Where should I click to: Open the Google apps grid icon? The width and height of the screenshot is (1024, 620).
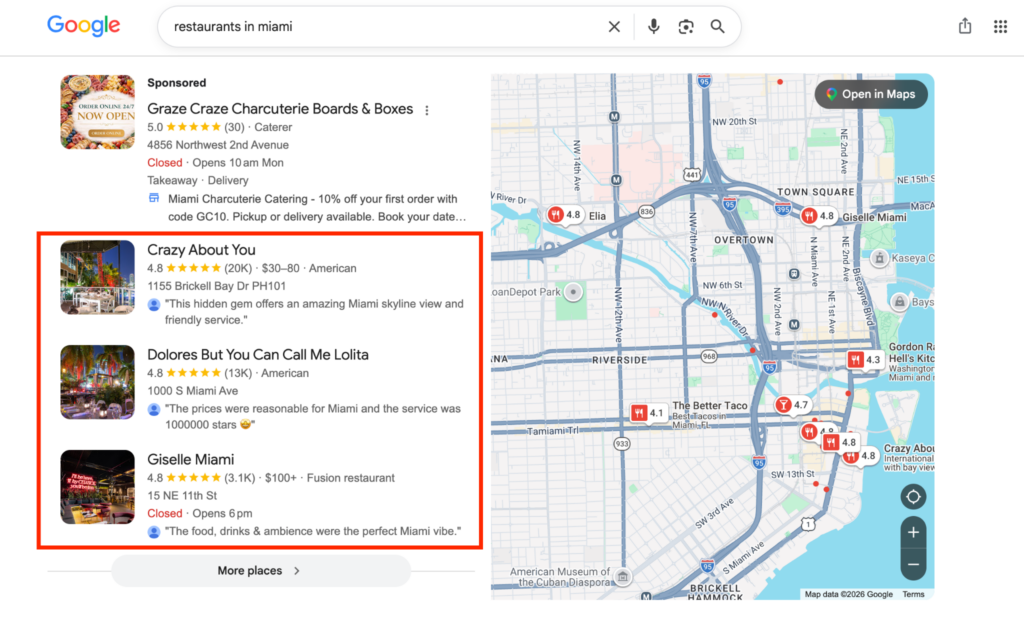[1000, 27]
